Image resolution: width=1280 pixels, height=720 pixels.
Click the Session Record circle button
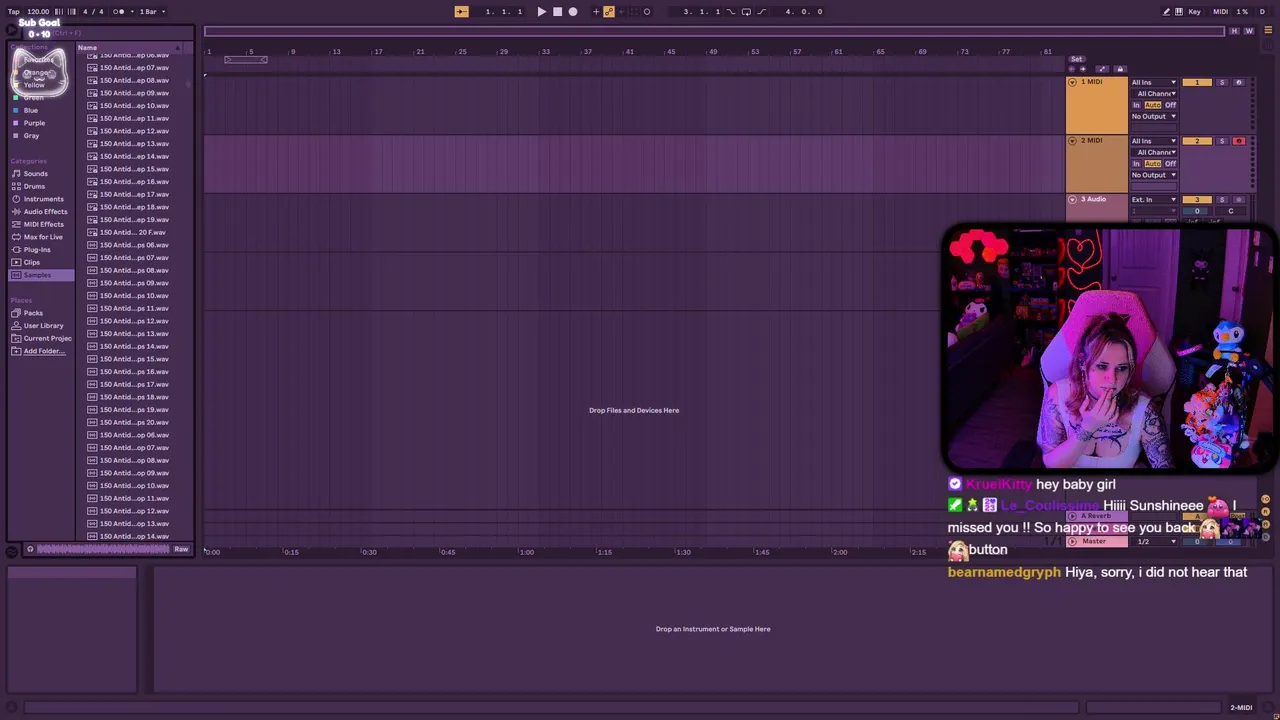[647, 12]
